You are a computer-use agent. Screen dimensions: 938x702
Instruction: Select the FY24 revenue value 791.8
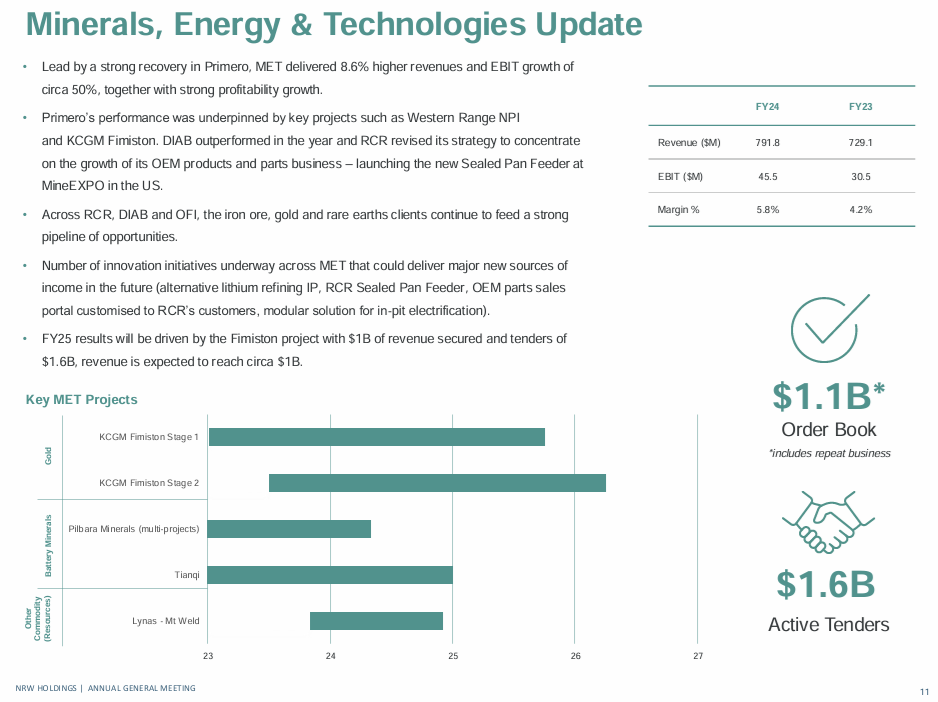767,143
